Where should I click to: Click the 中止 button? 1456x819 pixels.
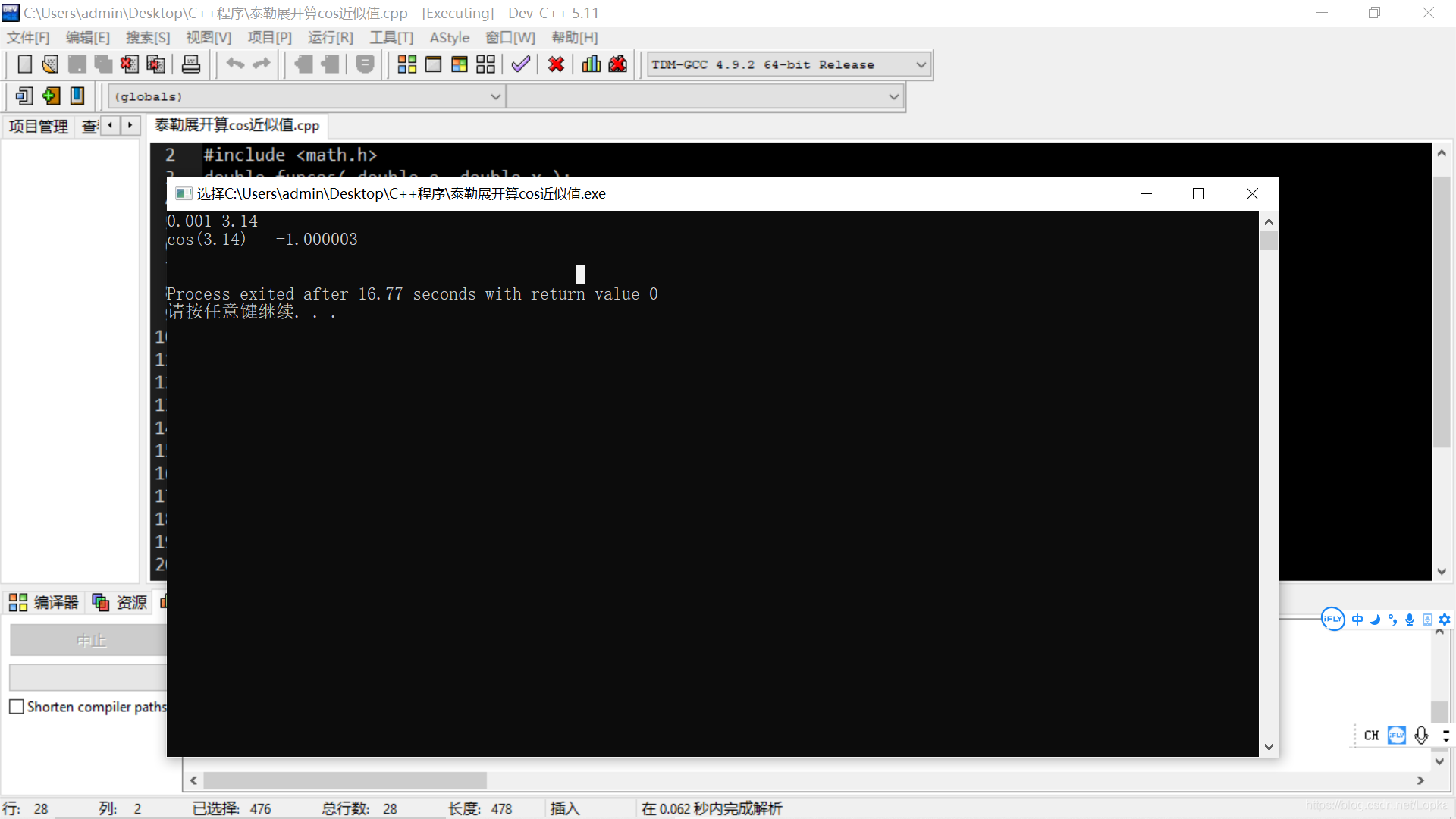[91, 641]
